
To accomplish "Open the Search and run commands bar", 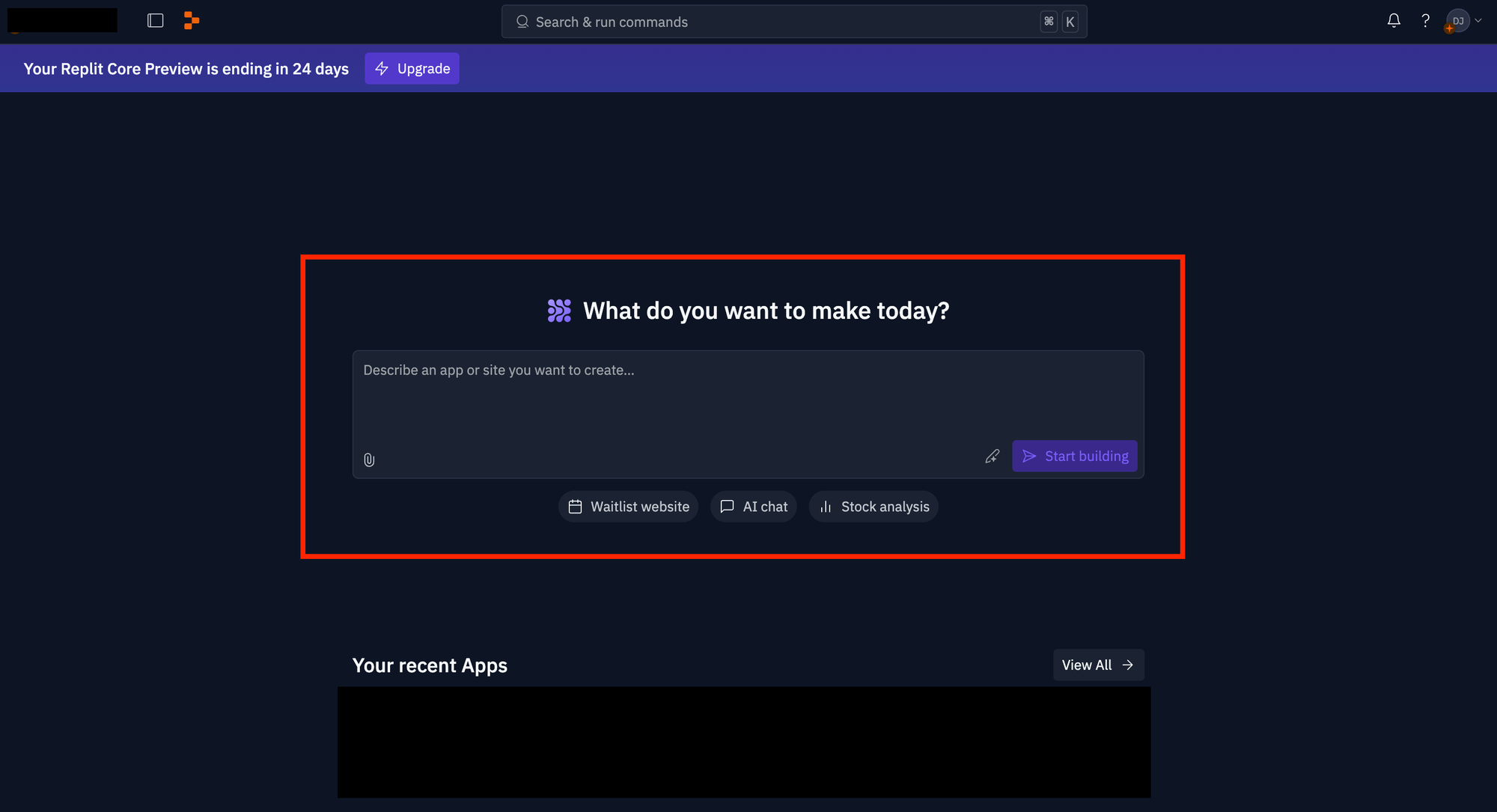I will tap(794, 21).
